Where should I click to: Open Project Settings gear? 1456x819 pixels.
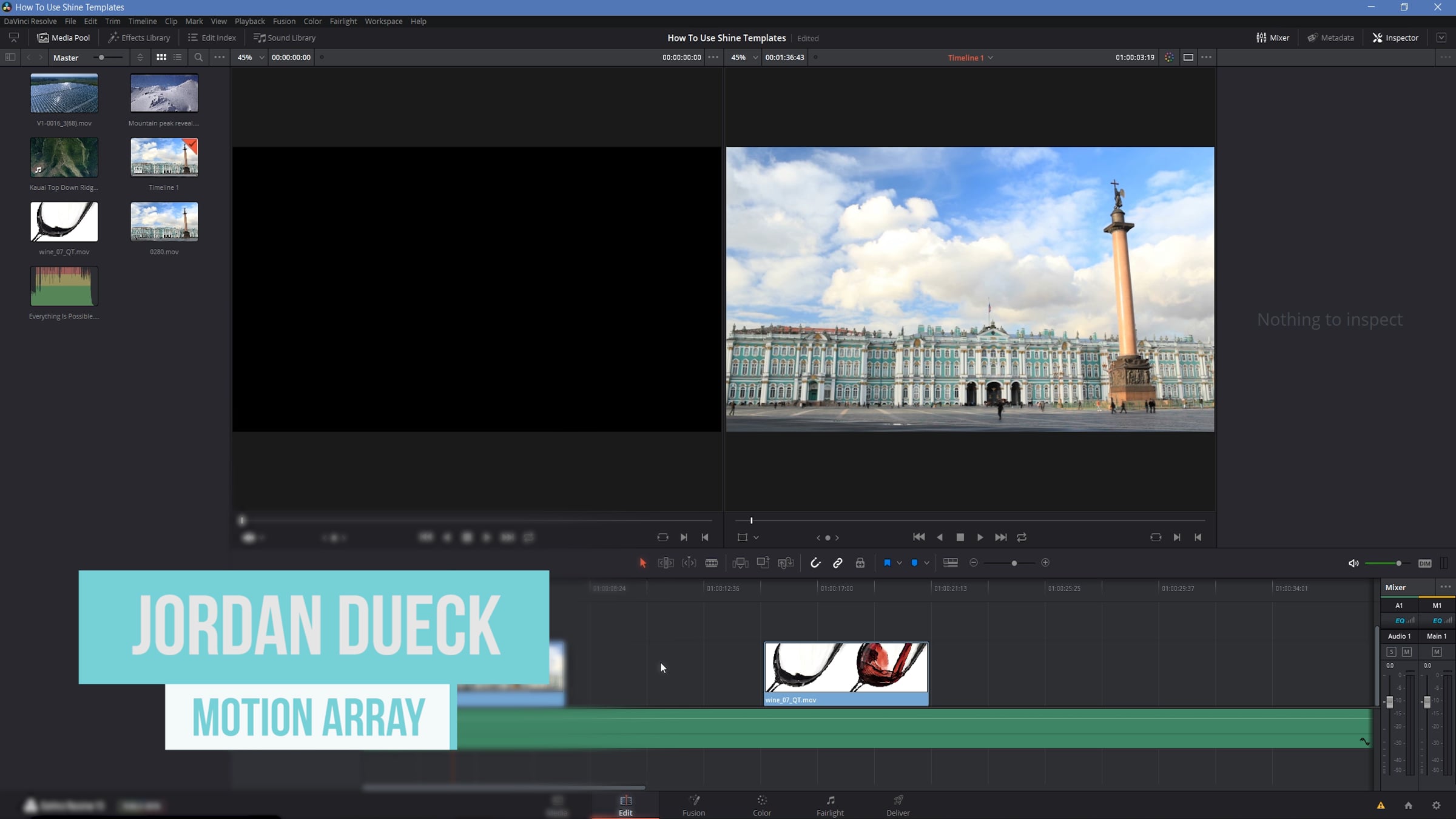point(1436,806)
